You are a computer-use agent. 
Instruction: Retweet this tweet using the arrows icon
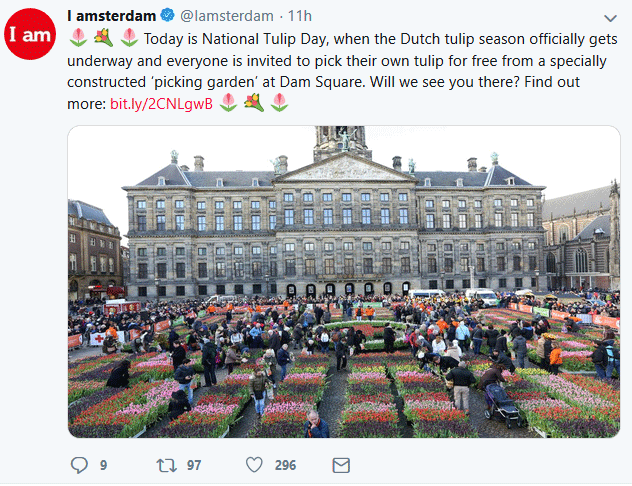[167, 465]
